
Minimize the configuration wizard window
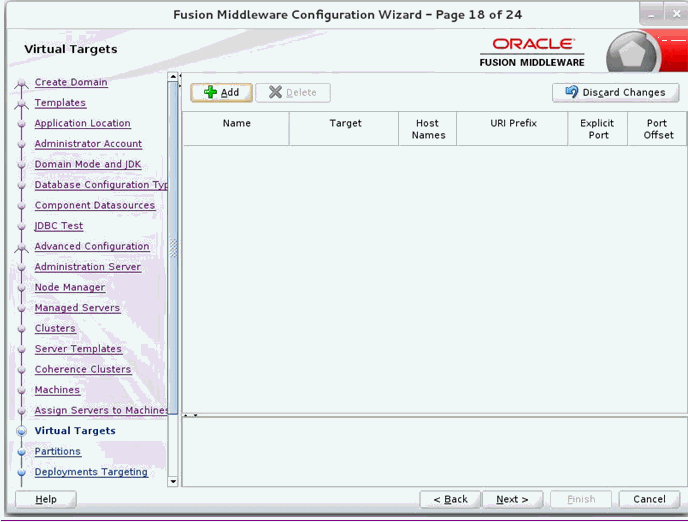pyautogui.click(x=651, y=14)
